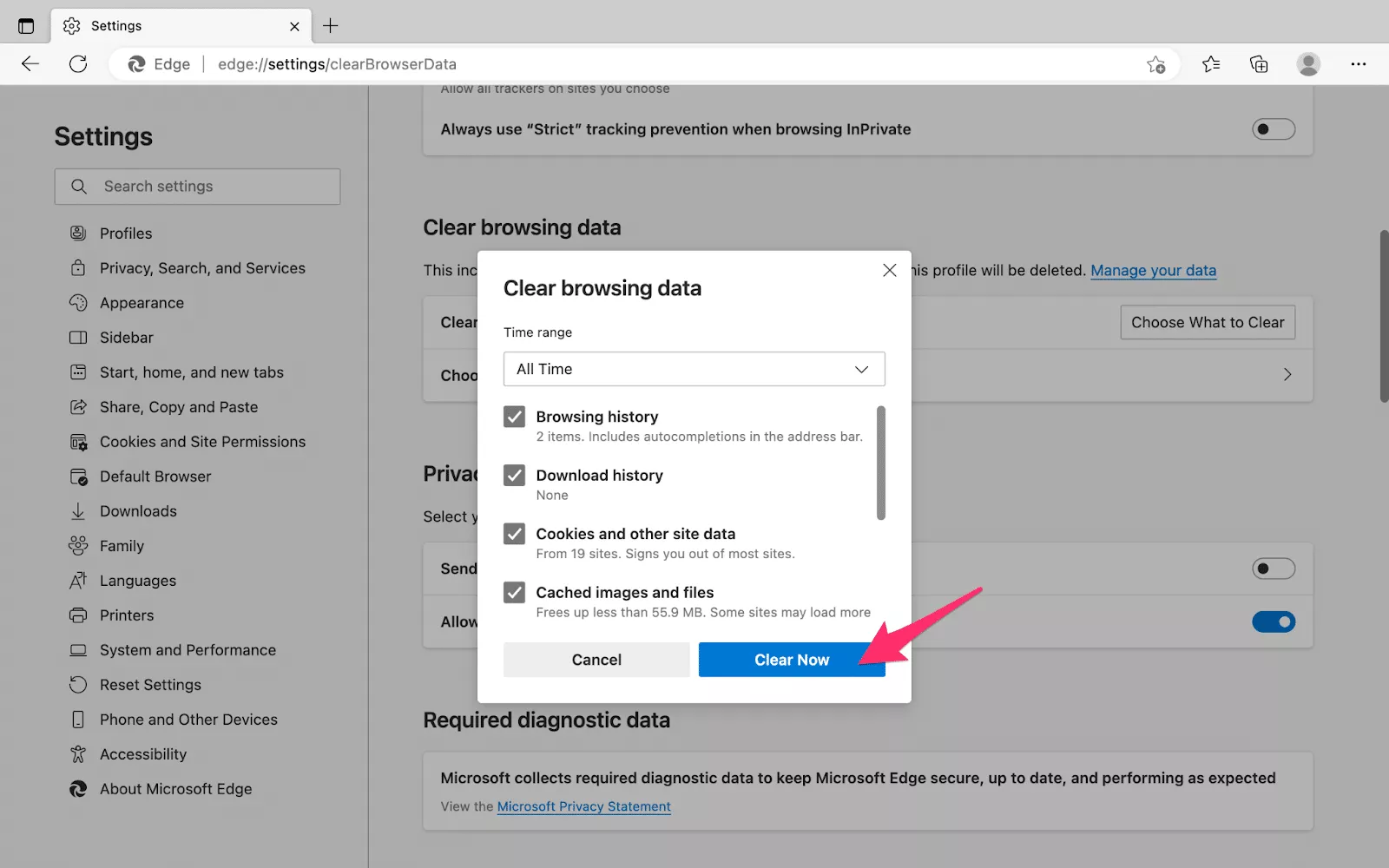Viewport: 1389px width, 868px height.
Task: Click Choose What to Clear button
Action: coord(1208,322)
